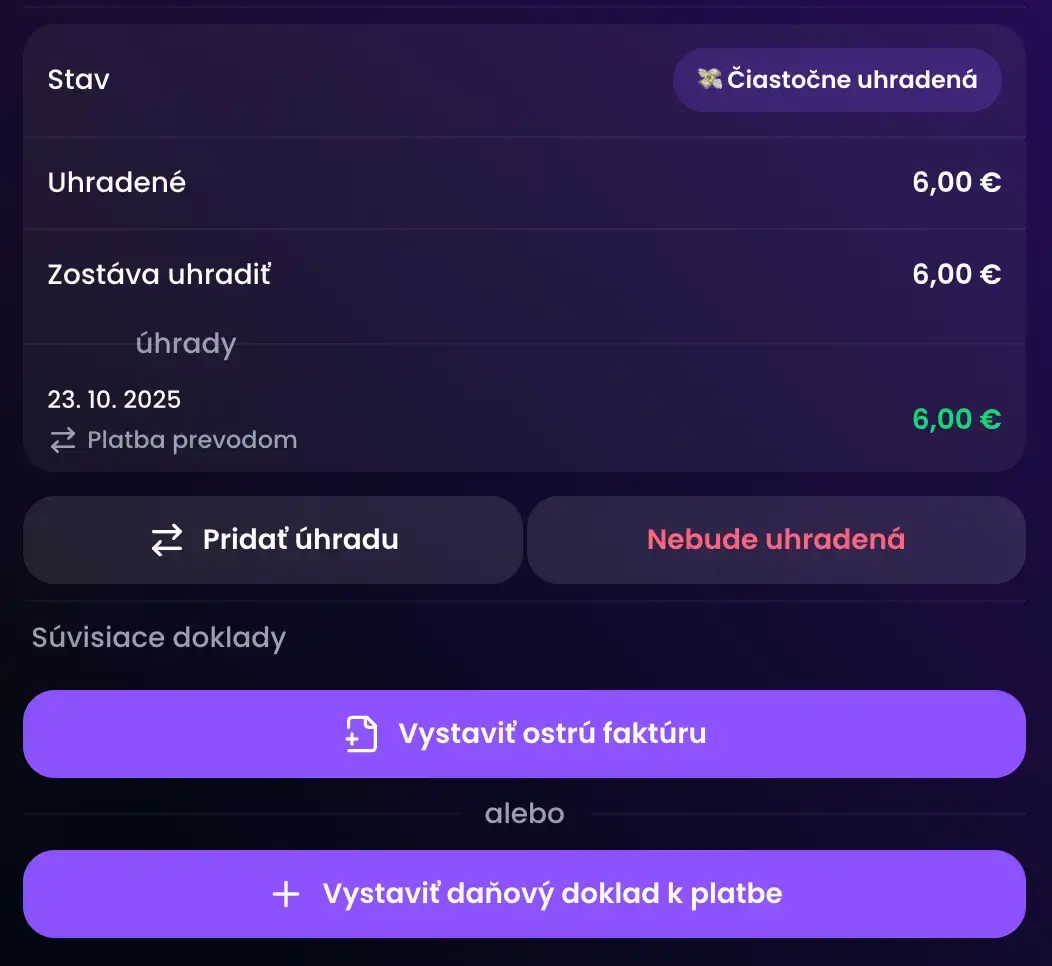Issue Vystaviť daňový doklad k platbe
The image size is (1052, 966).
click(x=551, y=894)
